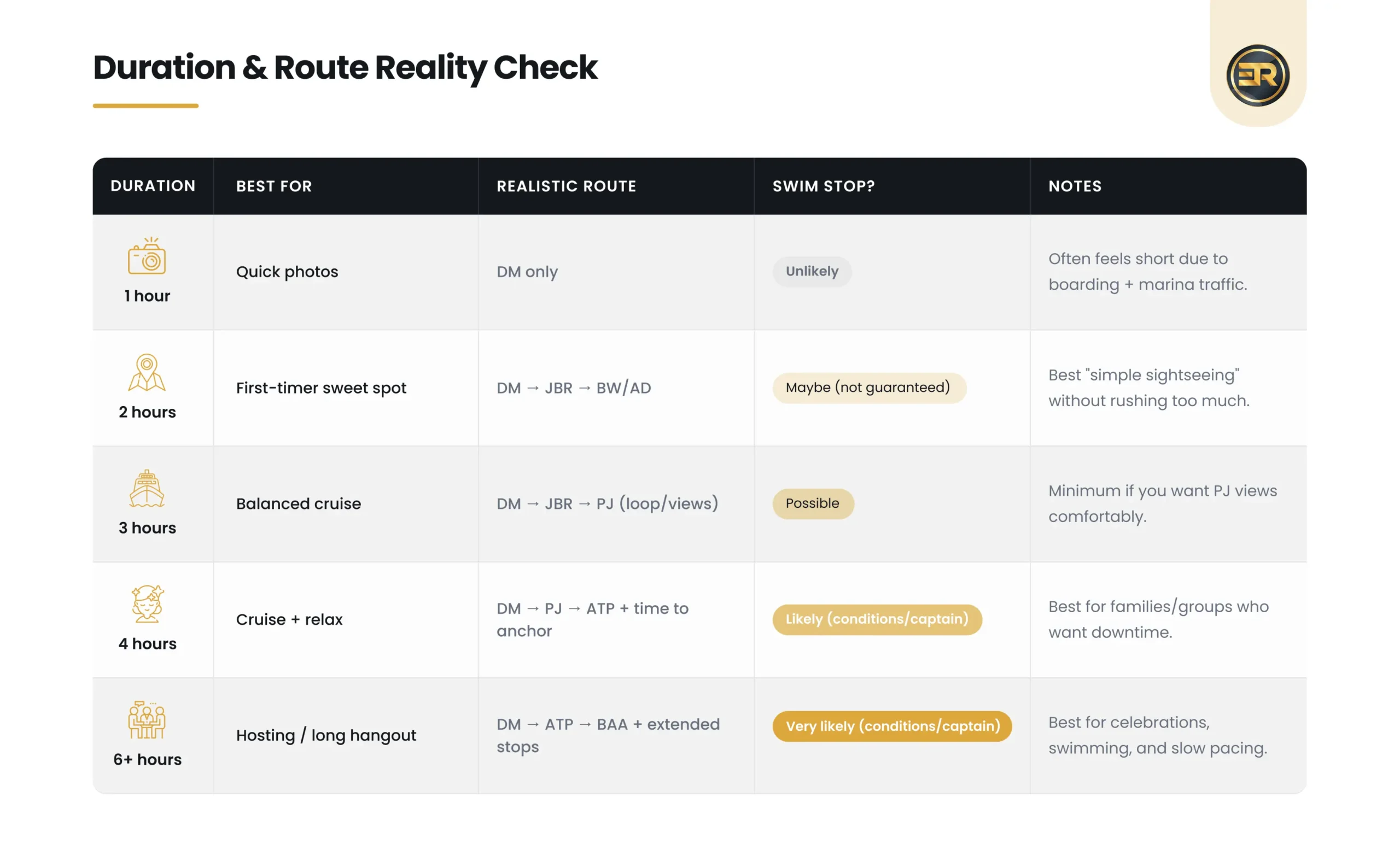Image resolution: width=1400 pixels, height=856 pixels.
Task: Click the group hosting icon above 6+ hours
Action: (x=147, y=720)
